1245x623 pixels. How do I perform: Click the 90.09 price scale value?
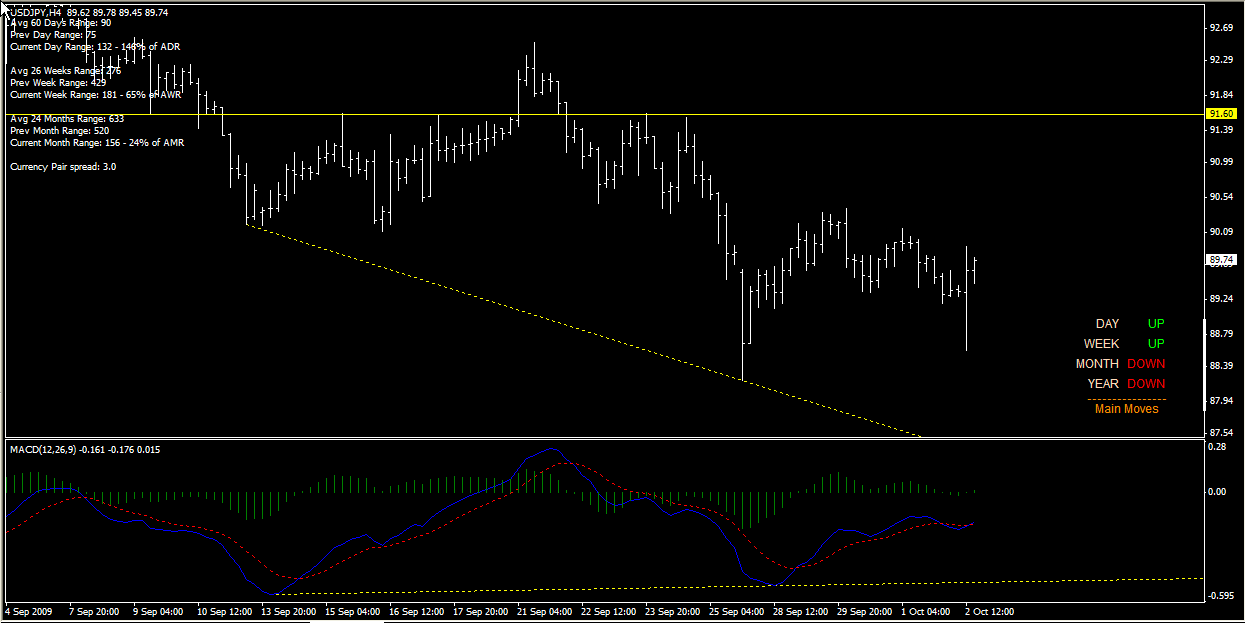[1220, 232]
